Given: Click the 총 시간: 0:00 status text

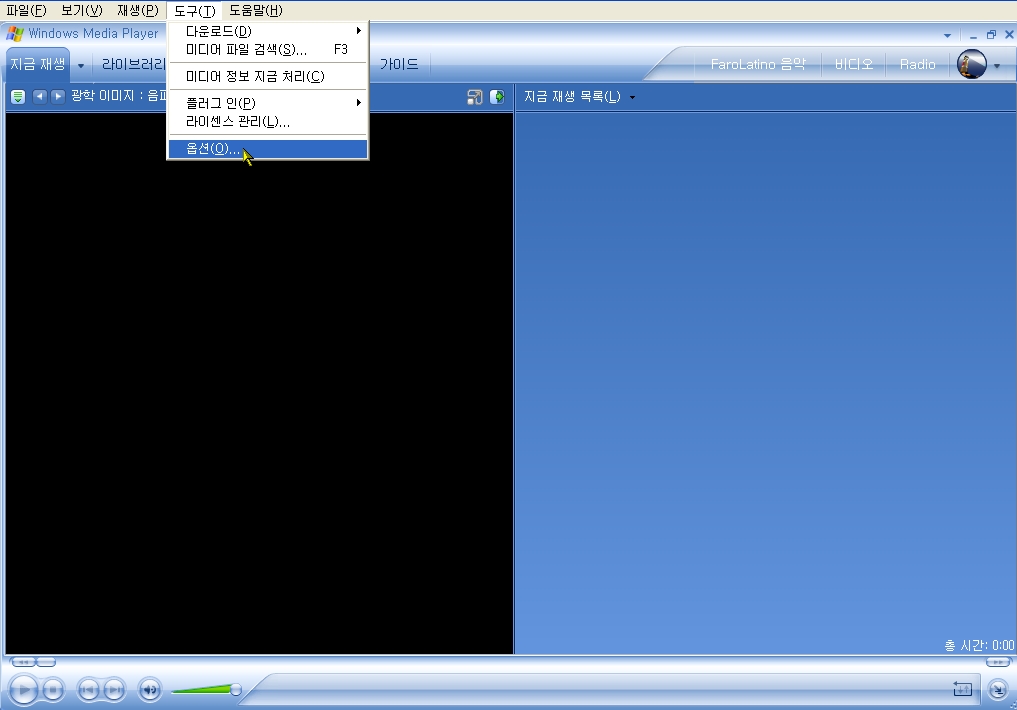Looking at the screenshot, I should tap(979, 645).
